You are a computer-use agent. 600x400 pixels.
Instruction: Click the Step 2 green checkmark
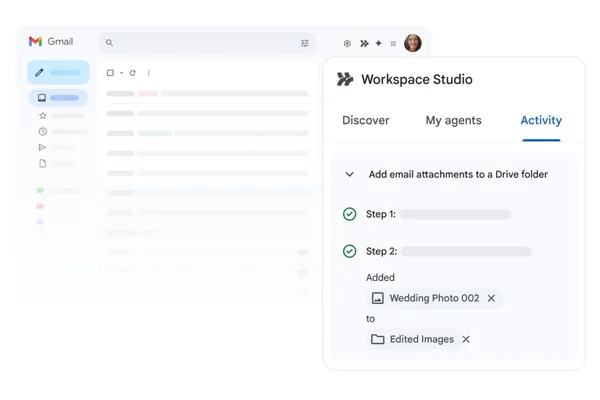tap(349, 251)
